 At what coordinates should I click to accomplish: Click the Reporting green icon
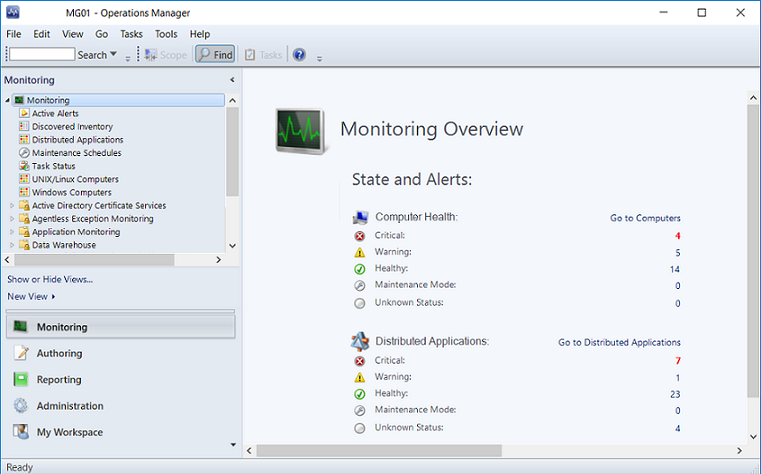(x=20, y=379)
